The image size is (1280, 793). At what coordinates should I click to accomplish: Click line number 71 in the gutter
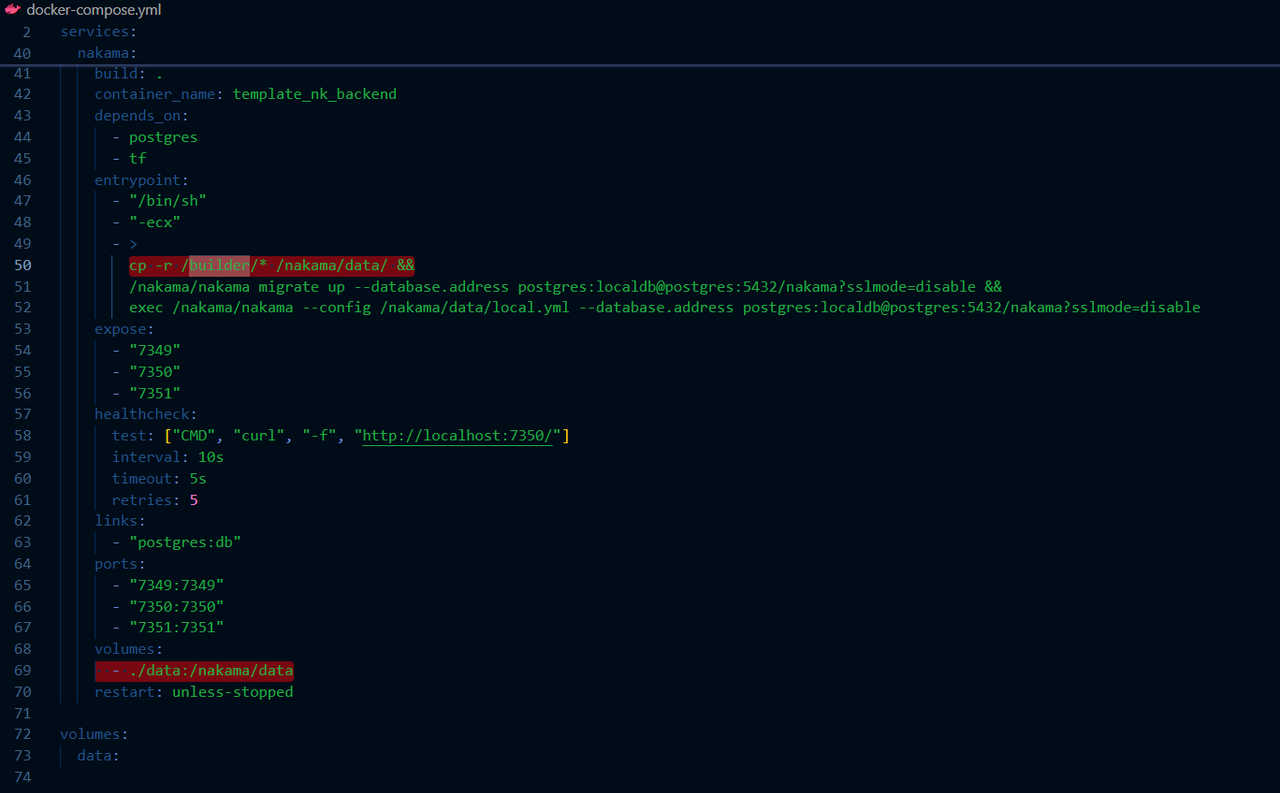[22, 714]
